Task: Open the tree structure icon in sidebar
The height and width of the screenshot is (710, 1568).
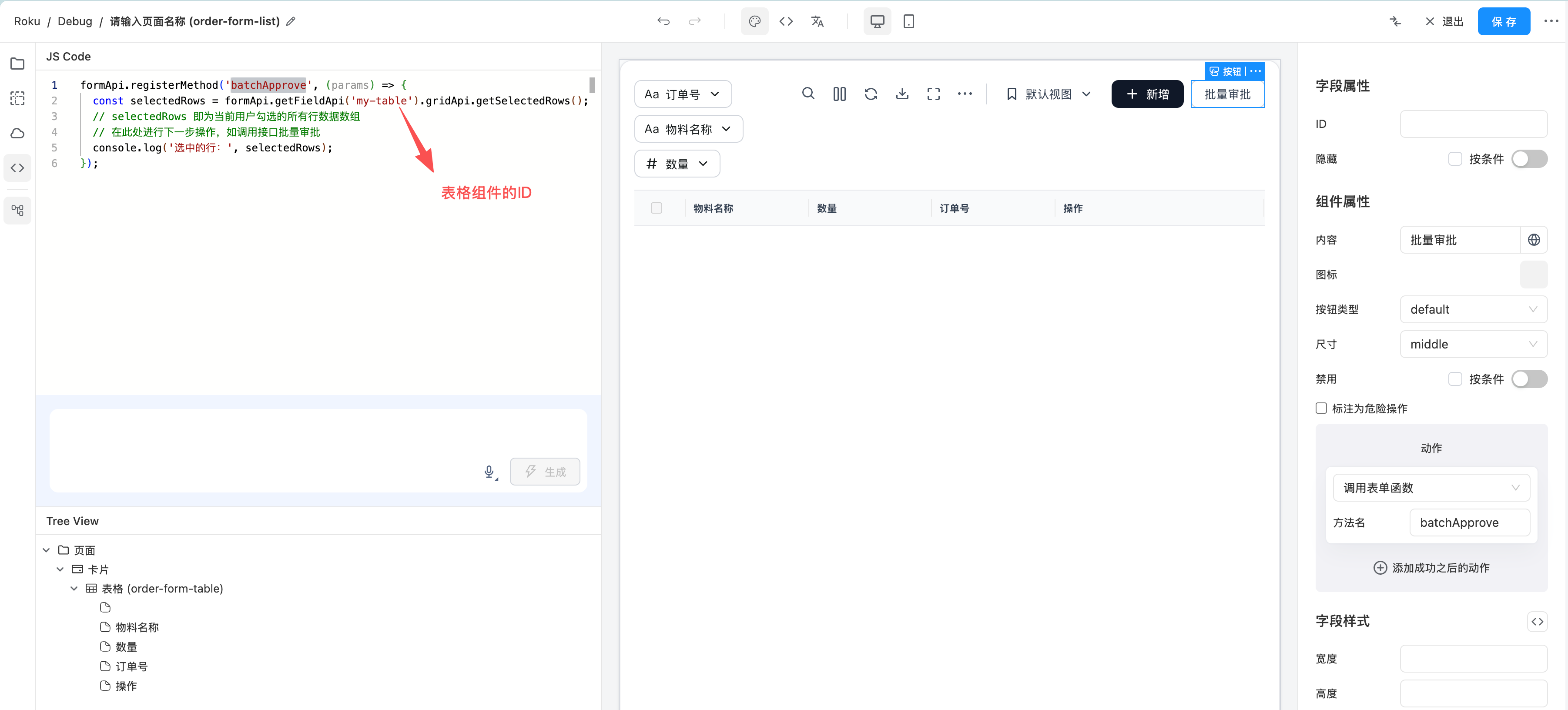Action: (x=18, y=211)
